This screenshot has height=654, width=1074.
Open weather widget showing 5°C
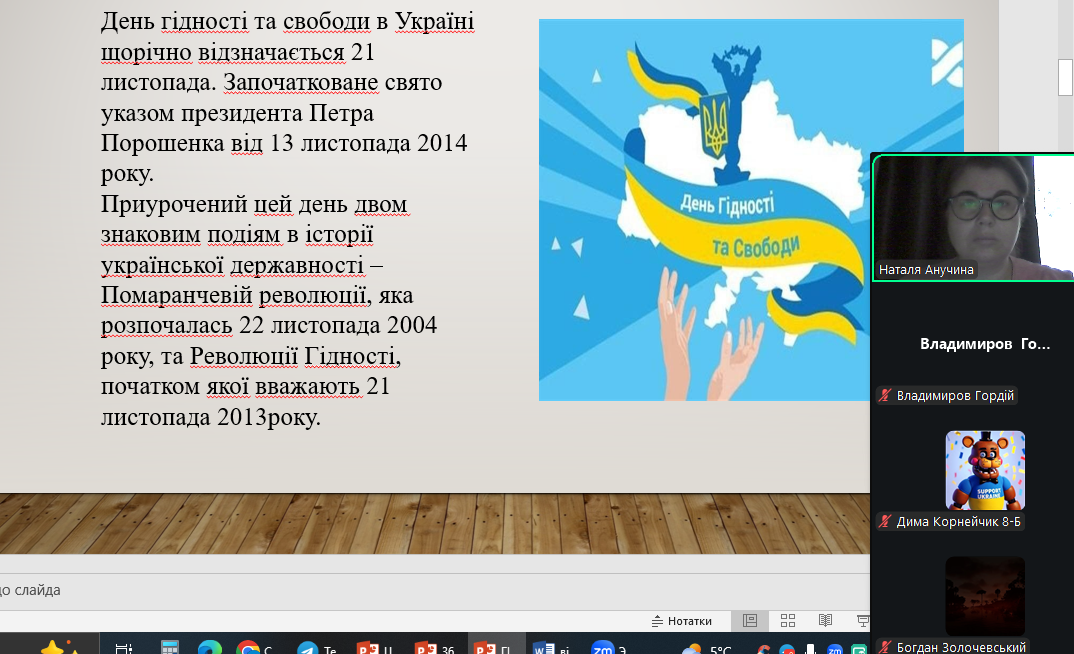(x=706, y=648)
